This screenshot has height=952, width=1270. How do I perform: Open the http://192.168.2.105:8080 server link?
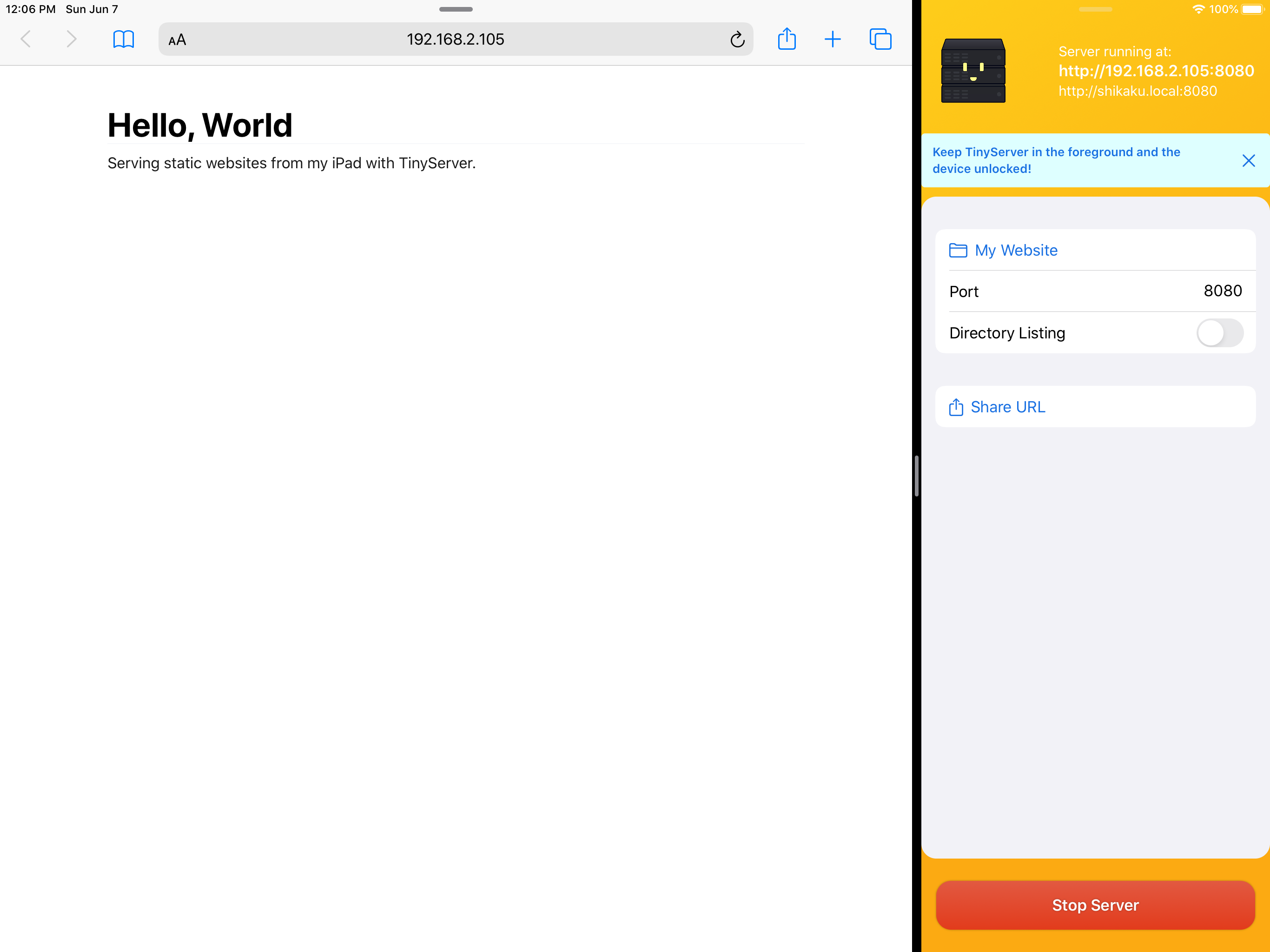(x=1156, y=71)
